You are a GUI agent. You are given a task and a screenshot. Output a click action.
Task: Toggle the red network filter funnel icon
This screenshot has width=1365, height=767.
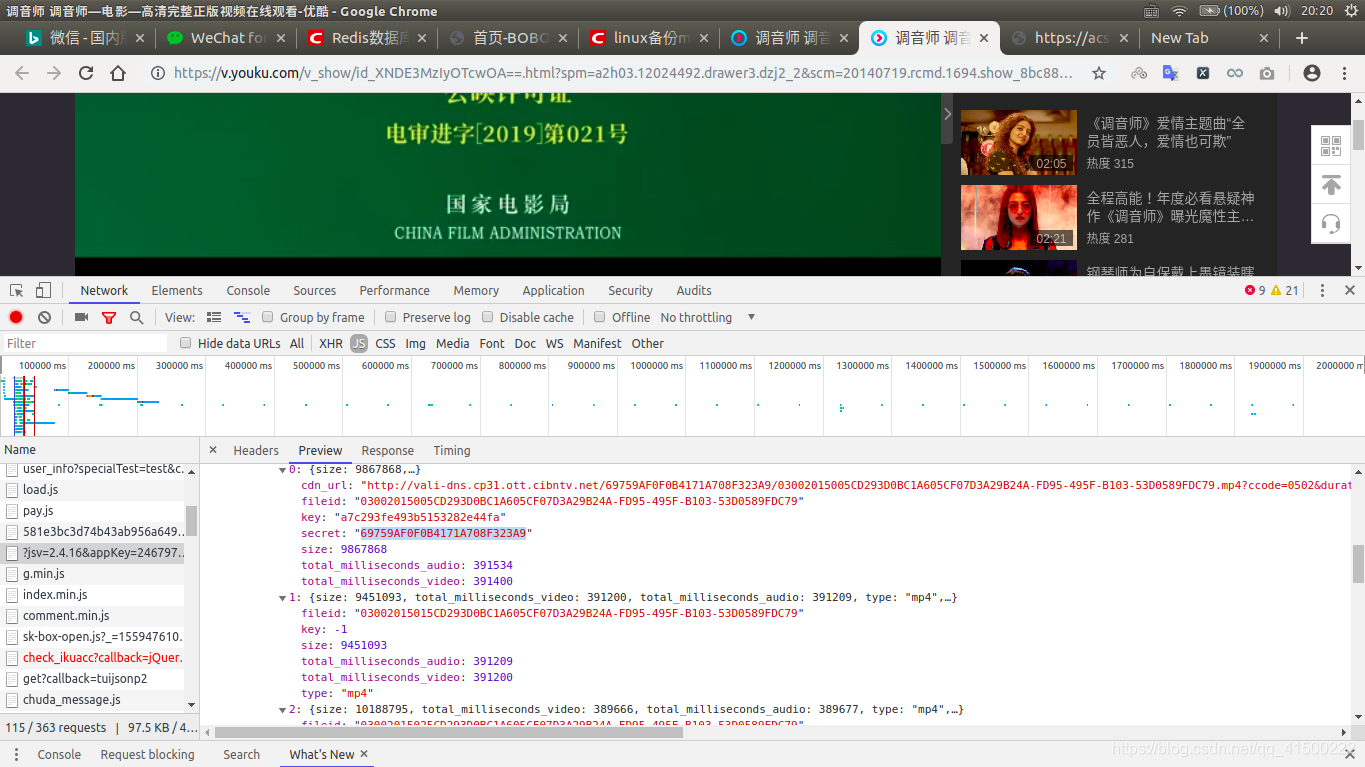click(x=109, y=317)
